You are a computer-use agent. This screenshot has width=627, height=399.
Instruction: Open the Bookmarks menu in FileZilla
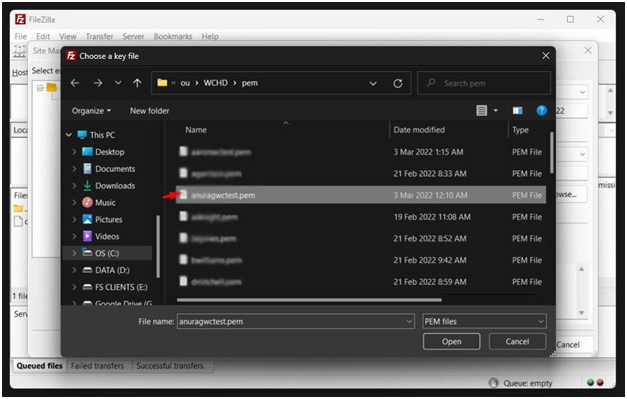(173, 36)
